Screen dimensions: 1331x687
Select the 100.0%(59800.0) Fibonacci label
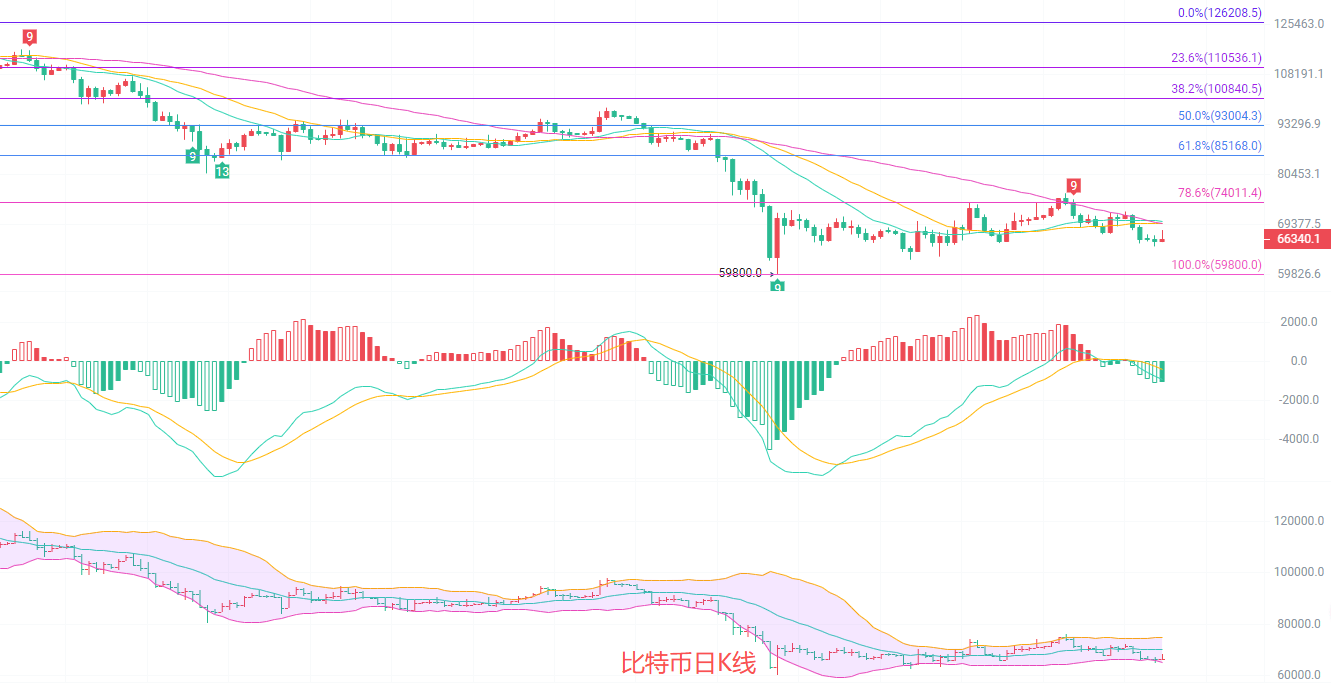pos(1216,265)
